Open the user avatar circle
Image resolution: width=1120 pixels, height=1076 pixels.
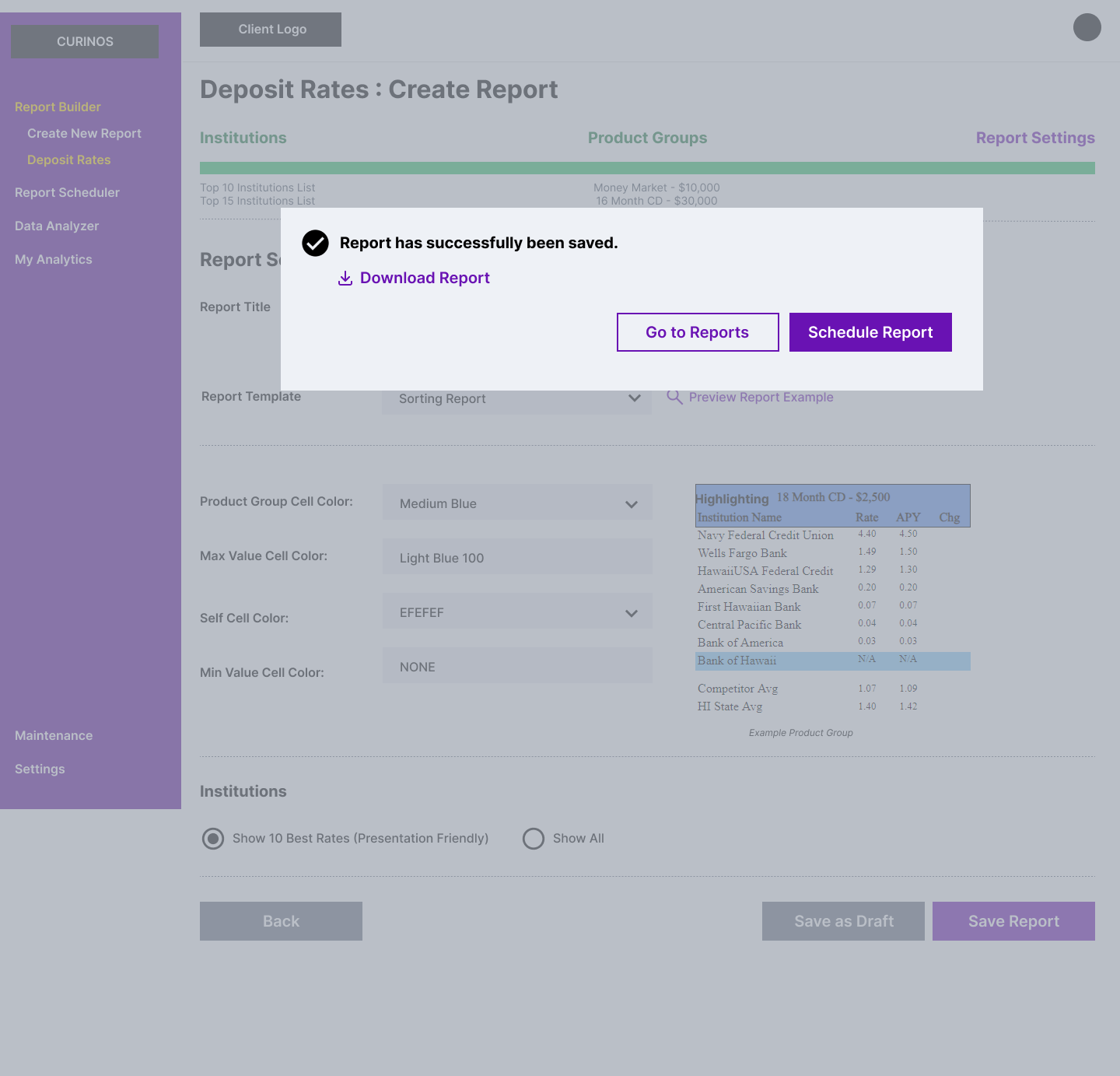click(x=1087, y=27)
